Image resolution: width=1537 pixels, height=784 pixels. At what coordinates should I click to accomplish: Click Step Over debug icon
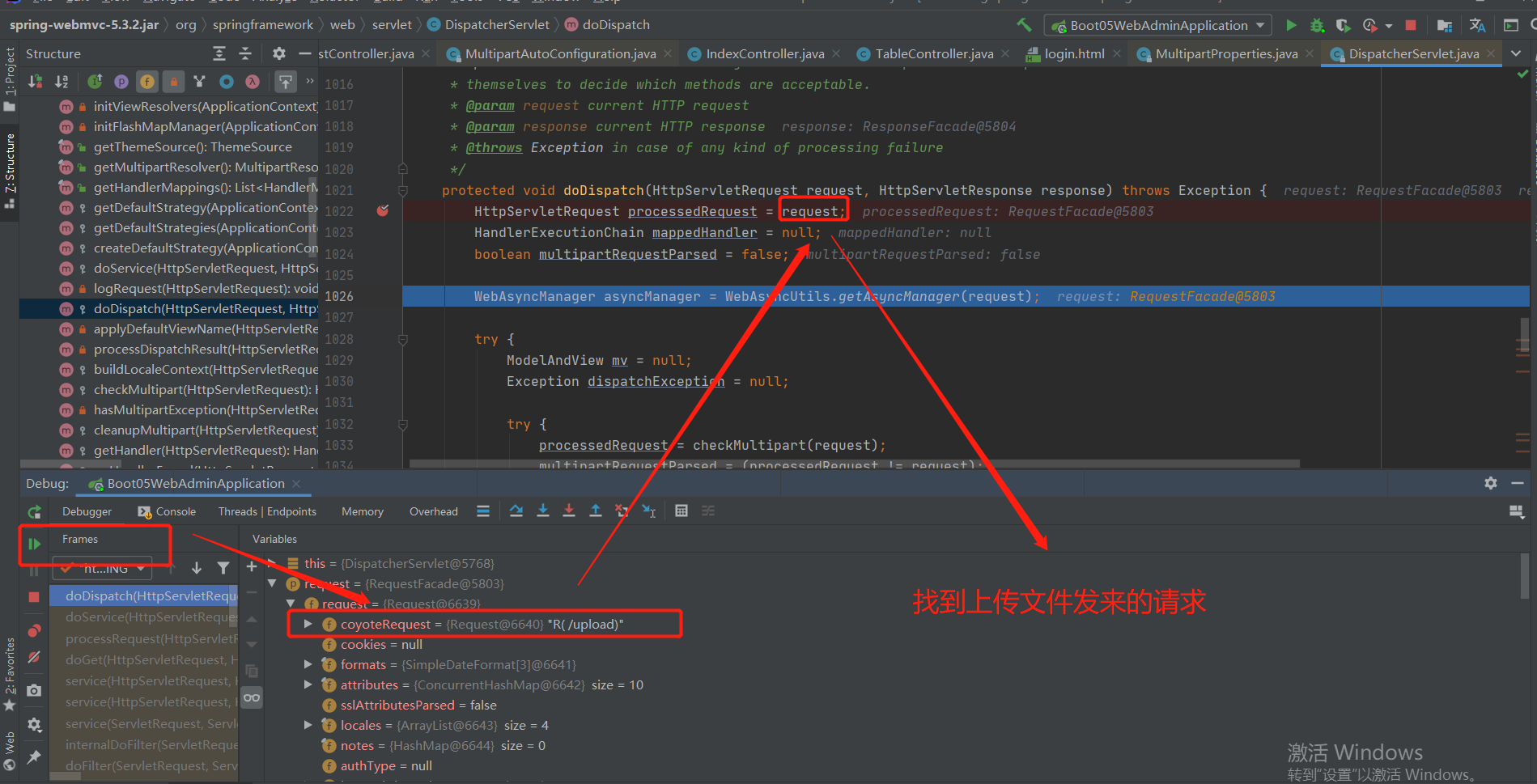coord(516,511)
